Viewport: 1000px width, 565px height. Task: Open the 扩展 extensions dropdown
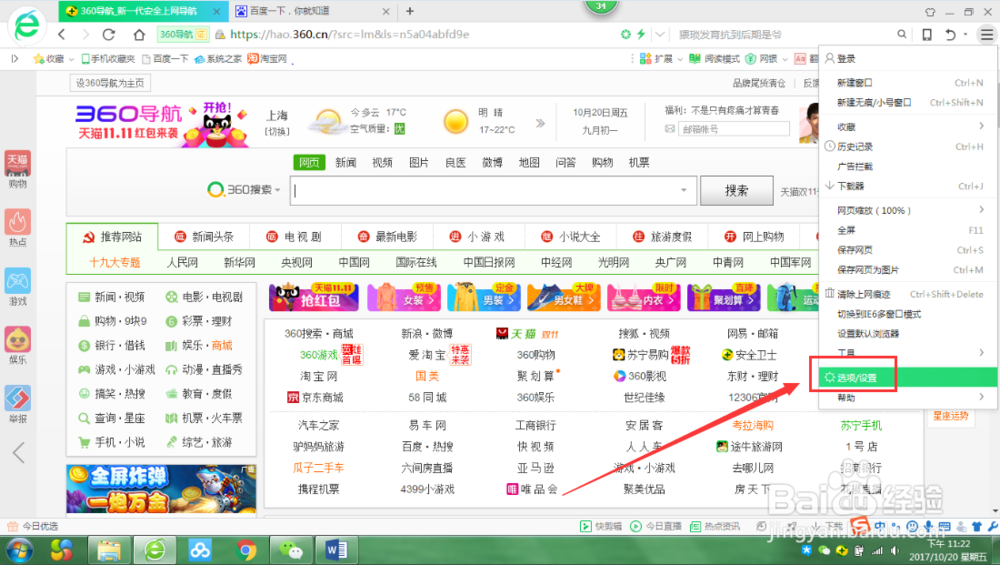click(680, 59)
